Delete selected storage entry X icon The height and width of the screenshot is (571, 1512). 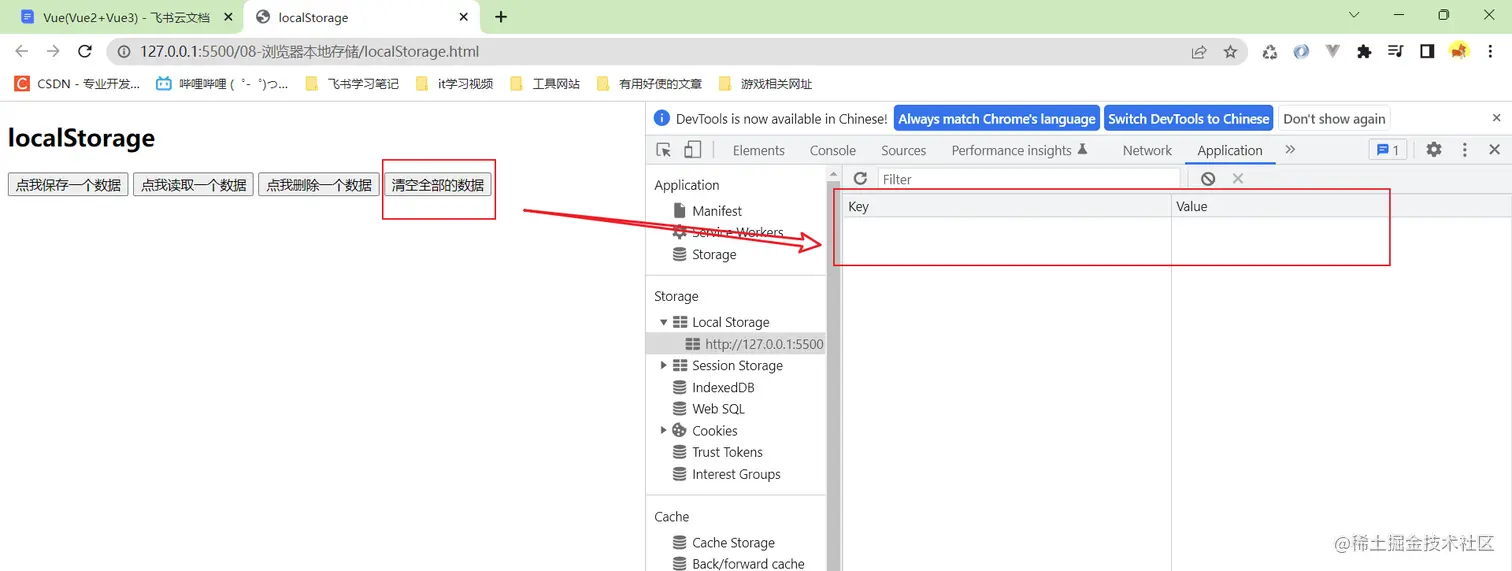[x=1238, y=179]
